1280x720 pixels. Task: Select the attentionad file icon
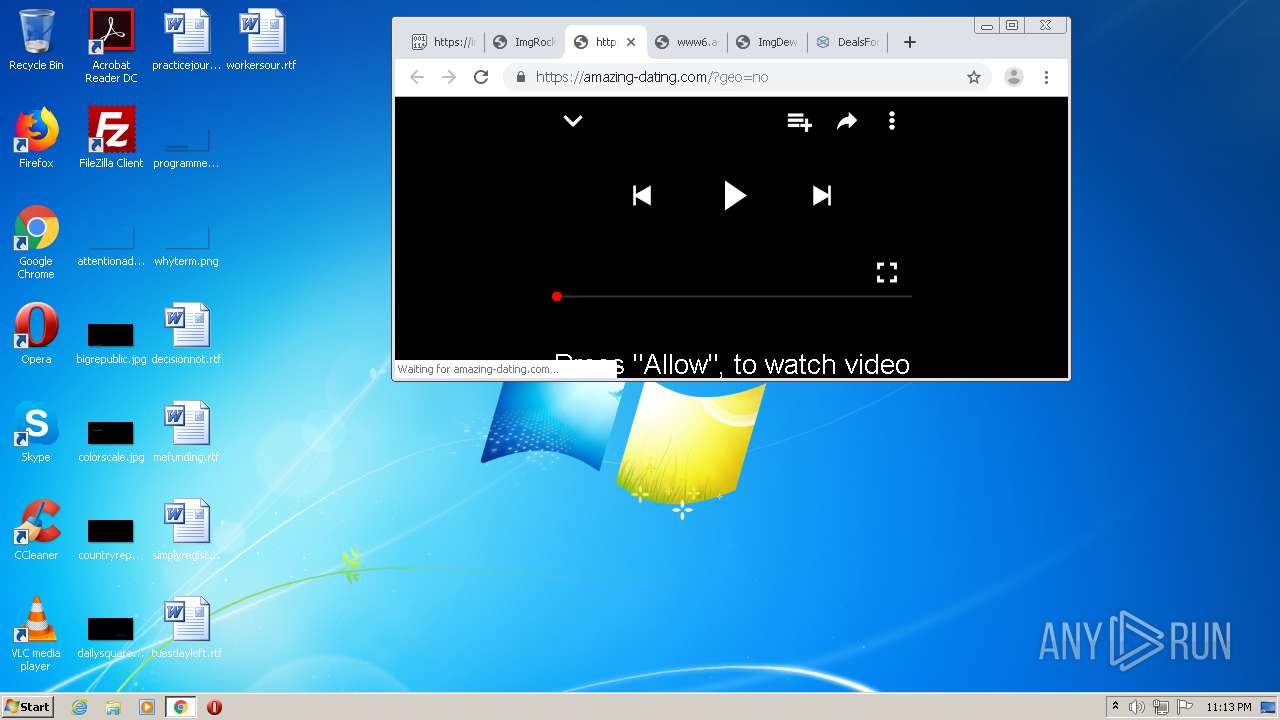pos(111,247)
